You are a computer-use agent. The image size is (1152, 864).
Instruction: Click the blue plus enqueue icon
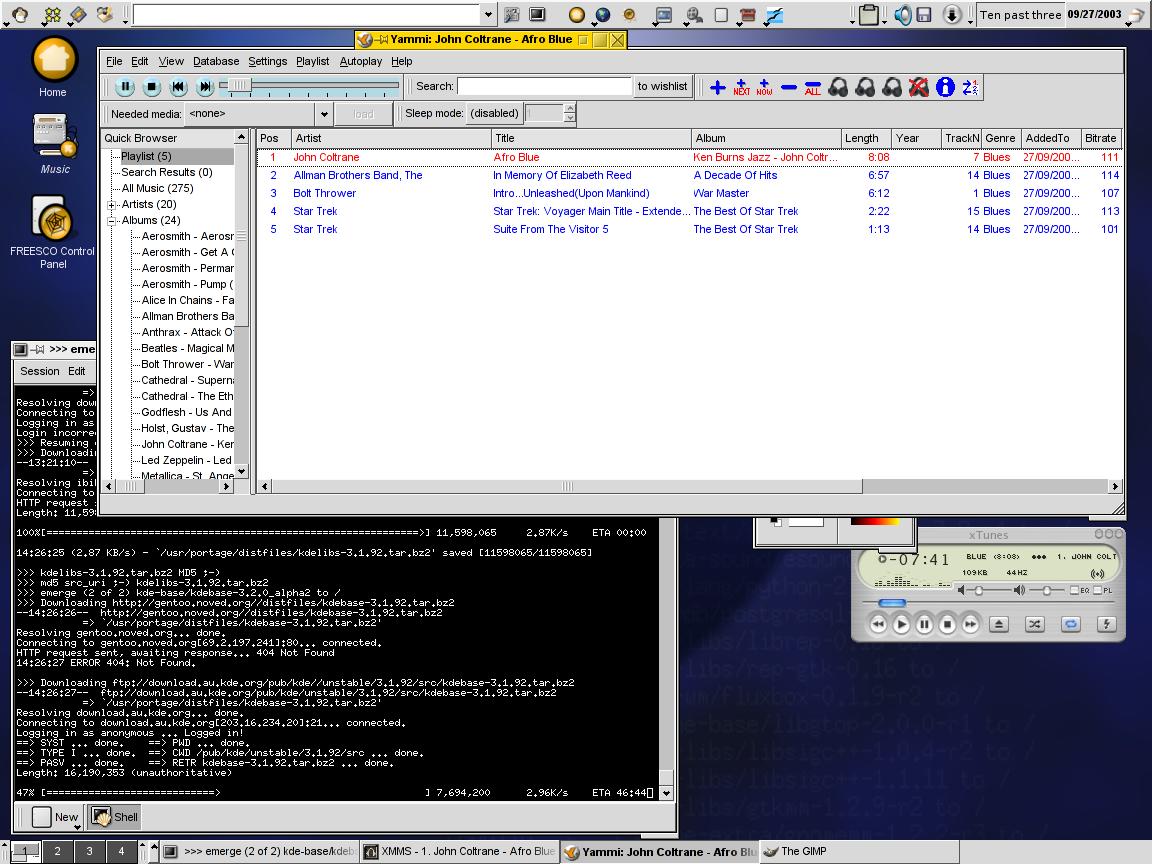(718, 88)
